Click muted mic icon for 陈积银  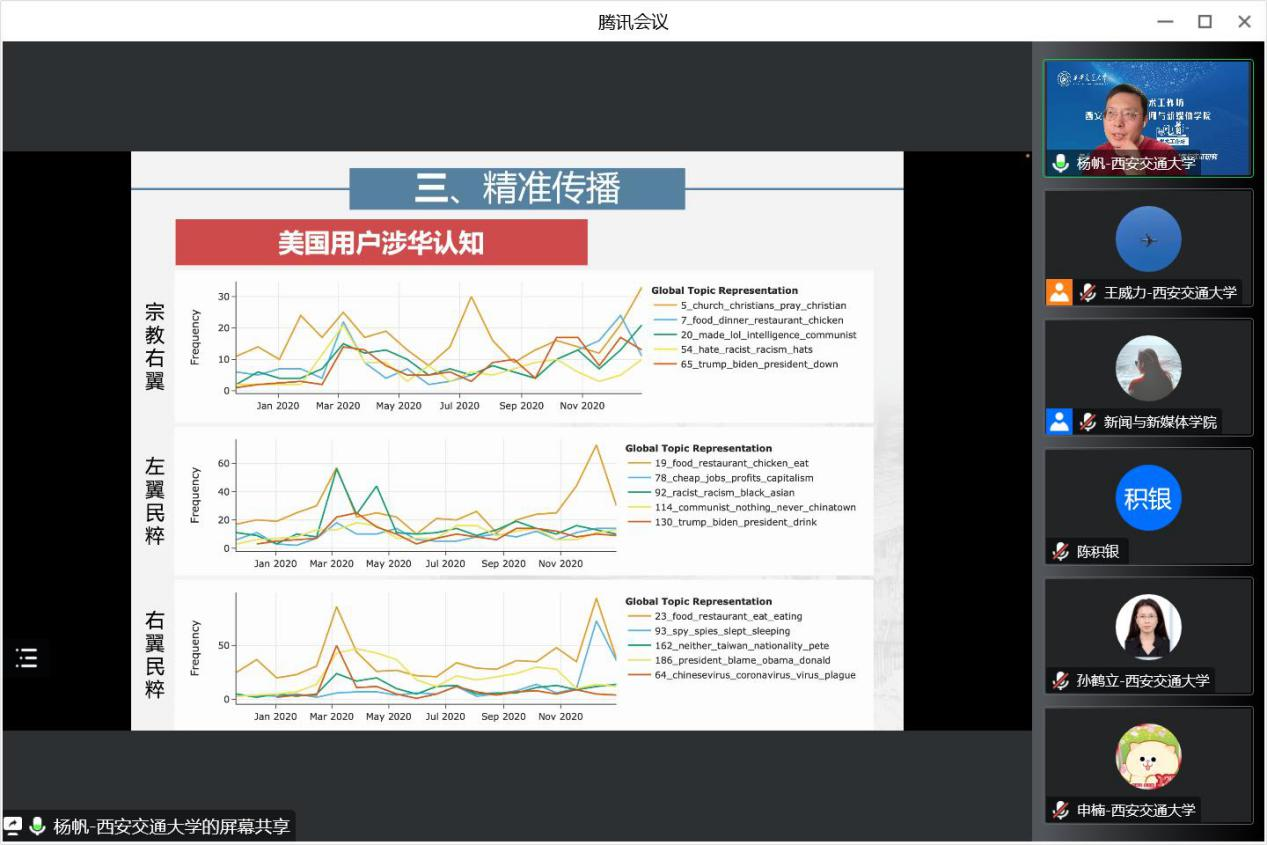click(1060, 551)
